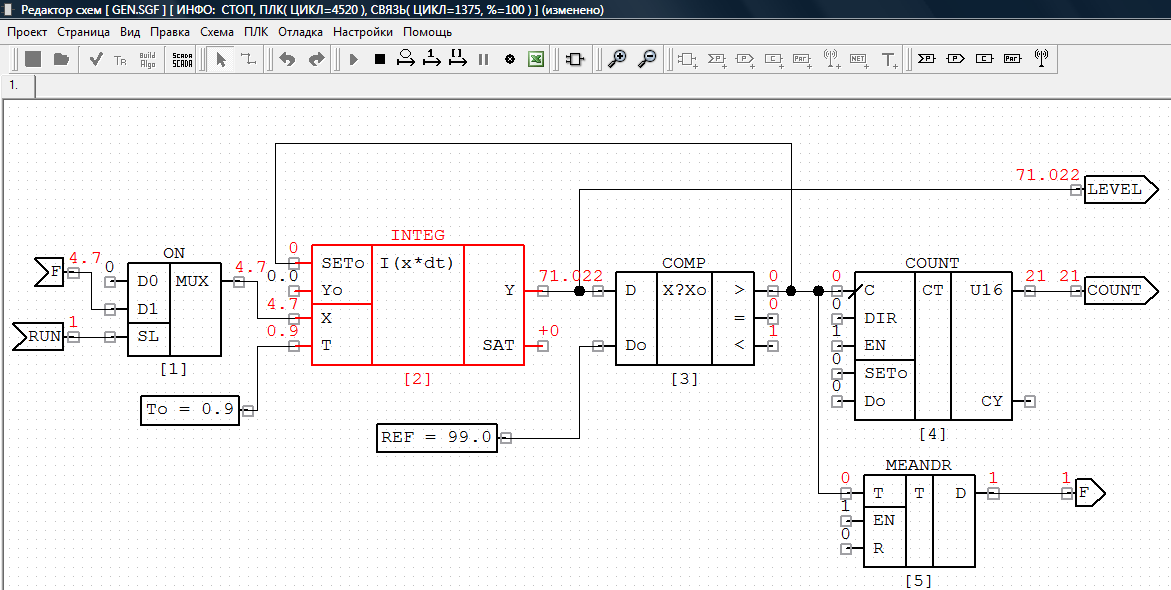Click the breakpoint circle icon

[x=510, y=59]
